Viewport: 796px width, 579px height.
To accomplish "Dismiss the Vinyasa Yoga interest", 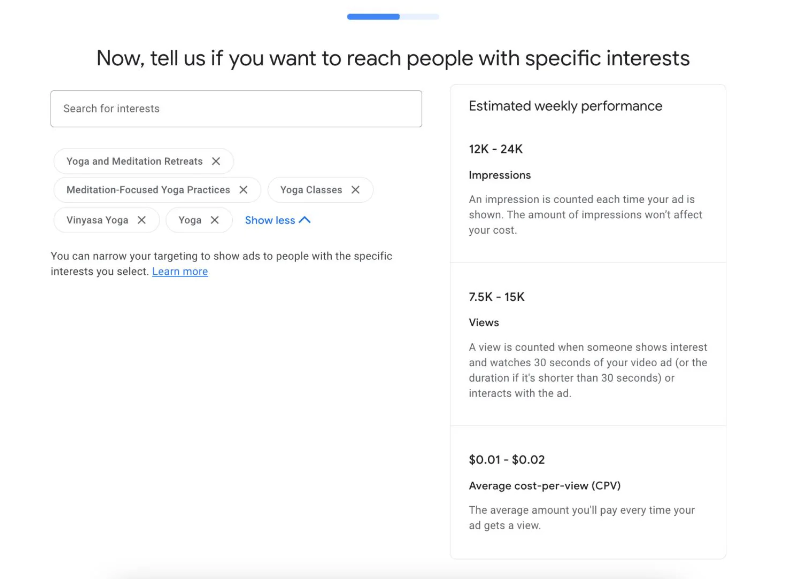I will [x=141, y=220].
